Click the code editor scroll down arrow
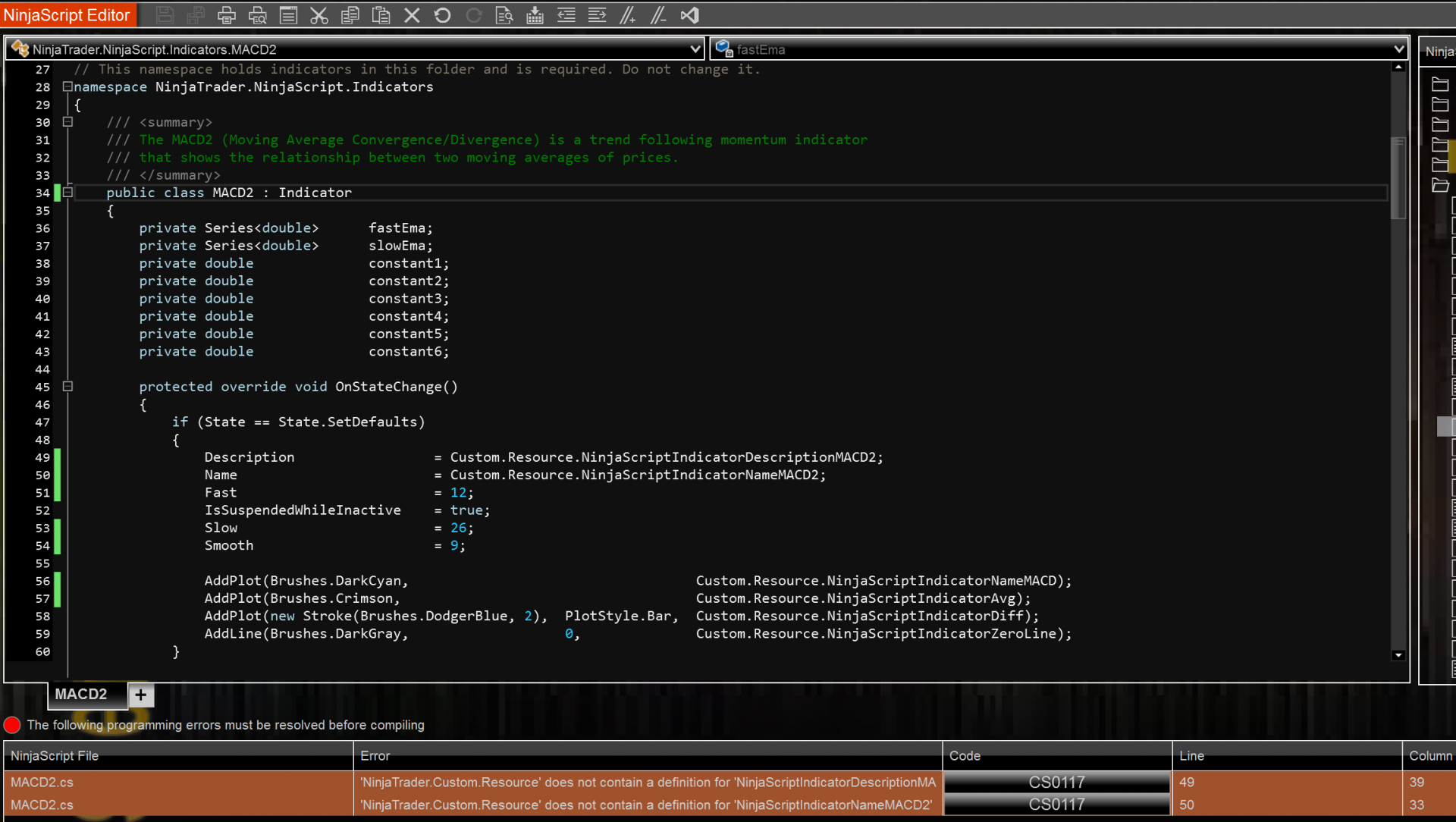Screen dimensions: 1456x822 [x=1398, y=655]
